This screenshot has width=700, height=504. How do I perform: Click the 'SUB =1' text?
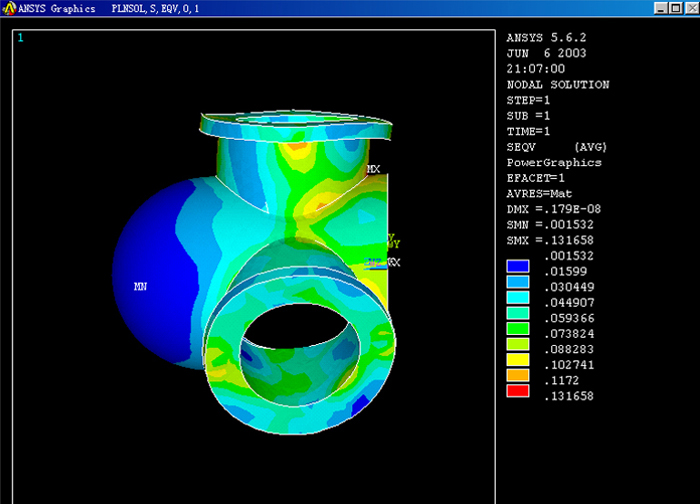coord(529,116)
